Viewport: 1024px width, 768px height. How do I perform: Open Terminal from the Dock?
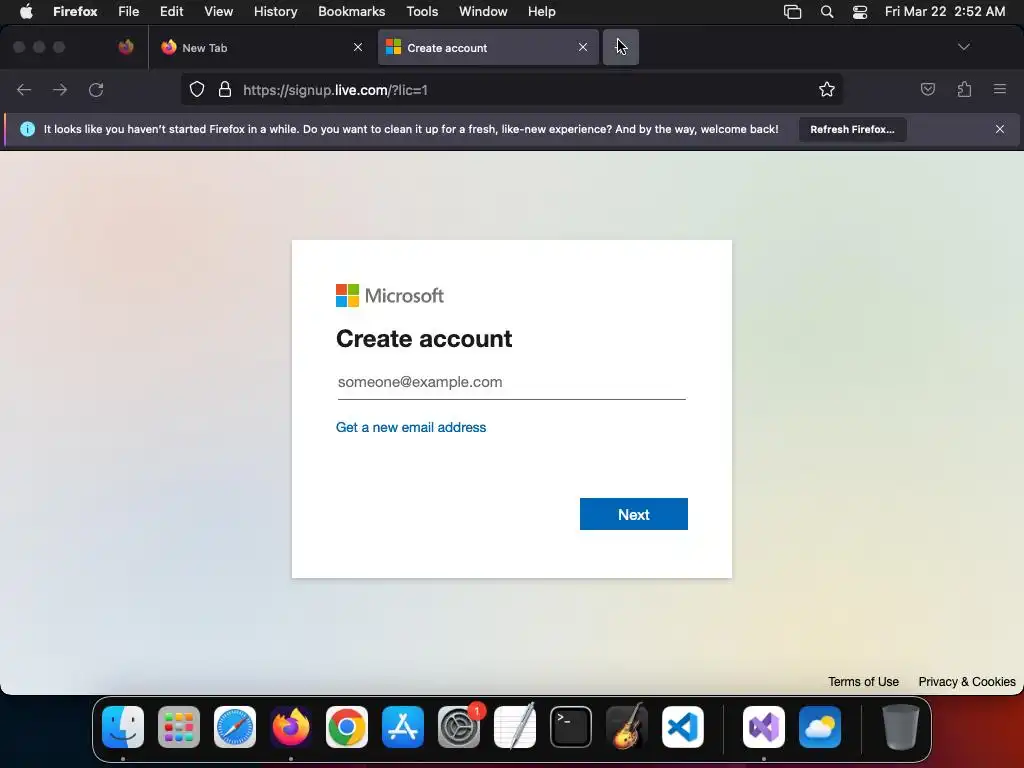click(571, 727)
